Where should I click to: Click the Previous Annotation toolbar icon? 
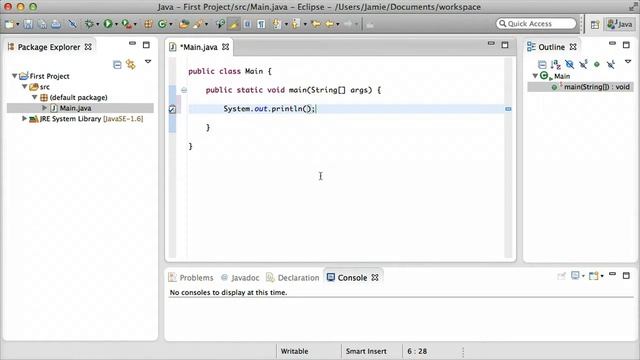tap(296, 24)
